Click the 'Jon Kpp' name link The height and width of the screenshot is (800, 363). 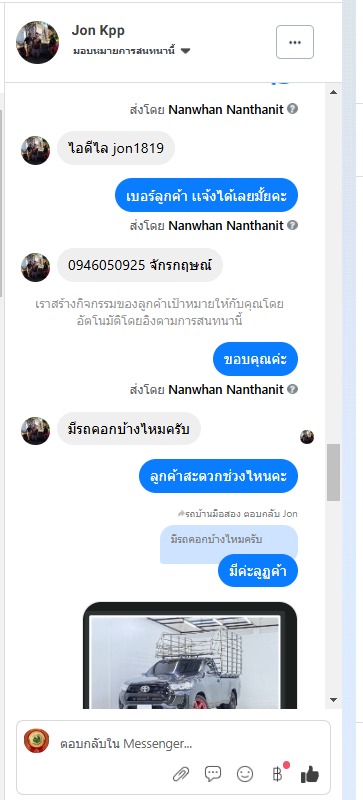point(98,31)
